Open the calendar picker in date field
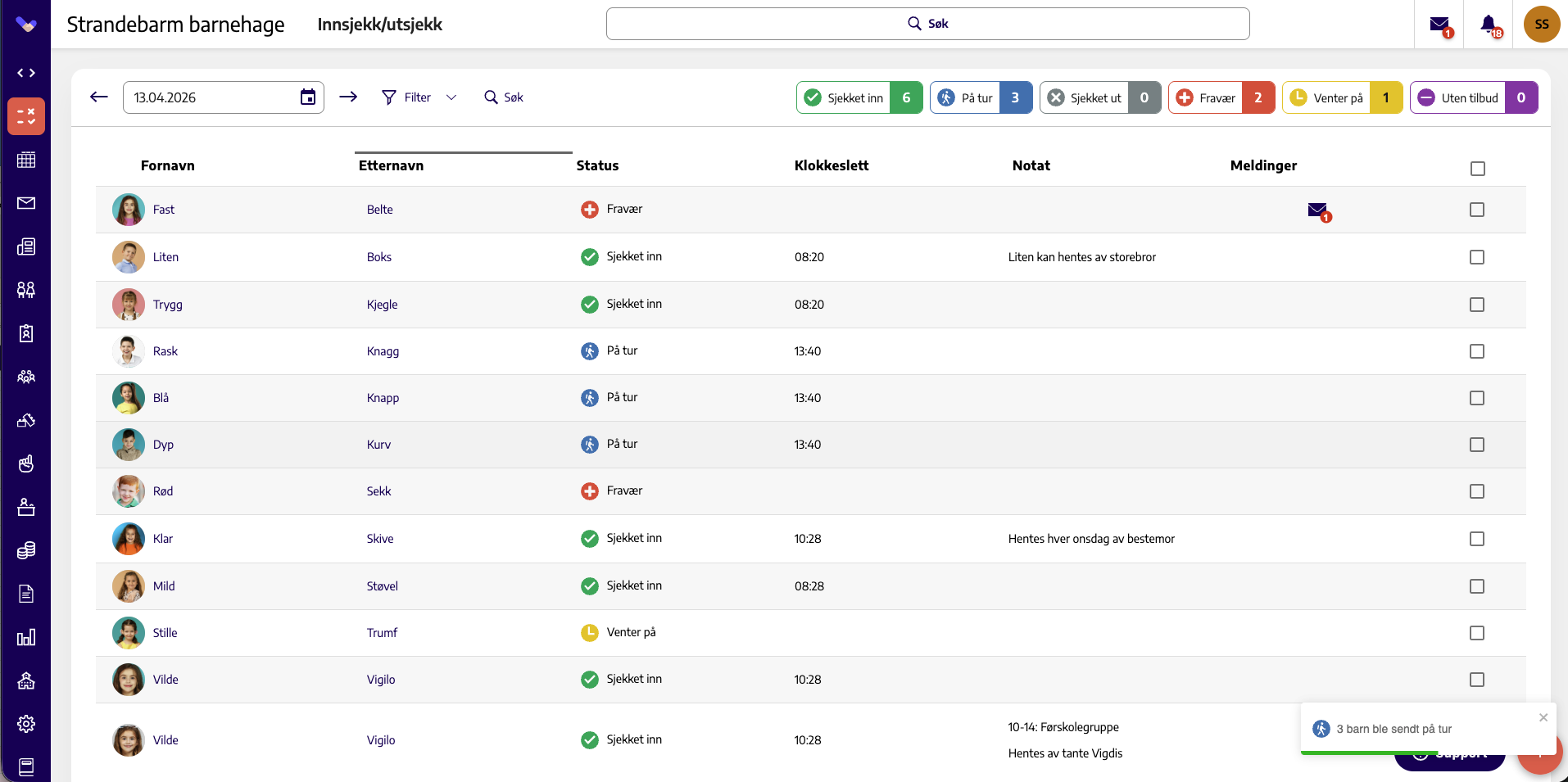This screenshot has height=782, width=1568. [308, 97]
